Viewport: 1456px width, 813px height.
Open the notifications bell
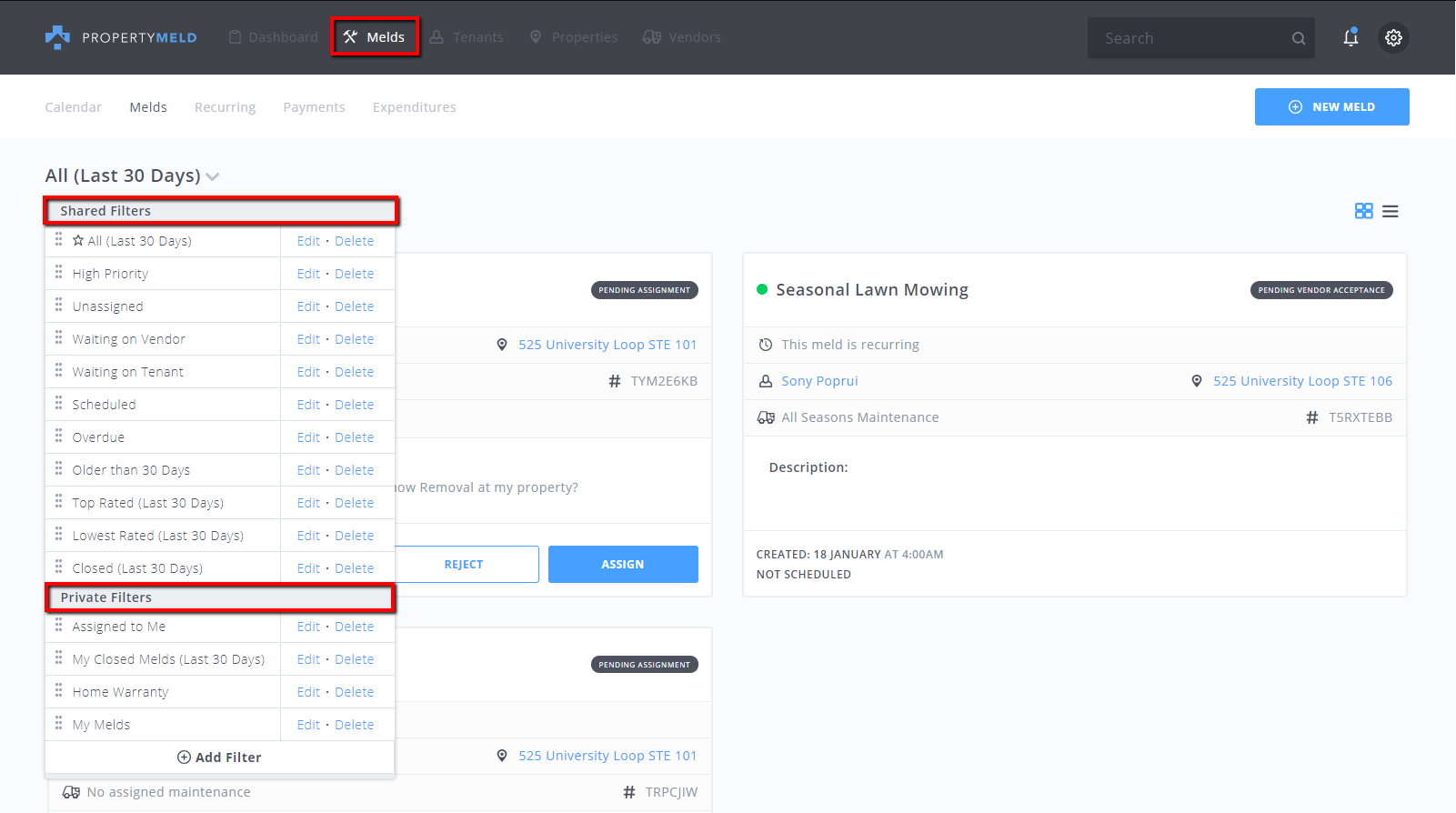coord(1351,37)
